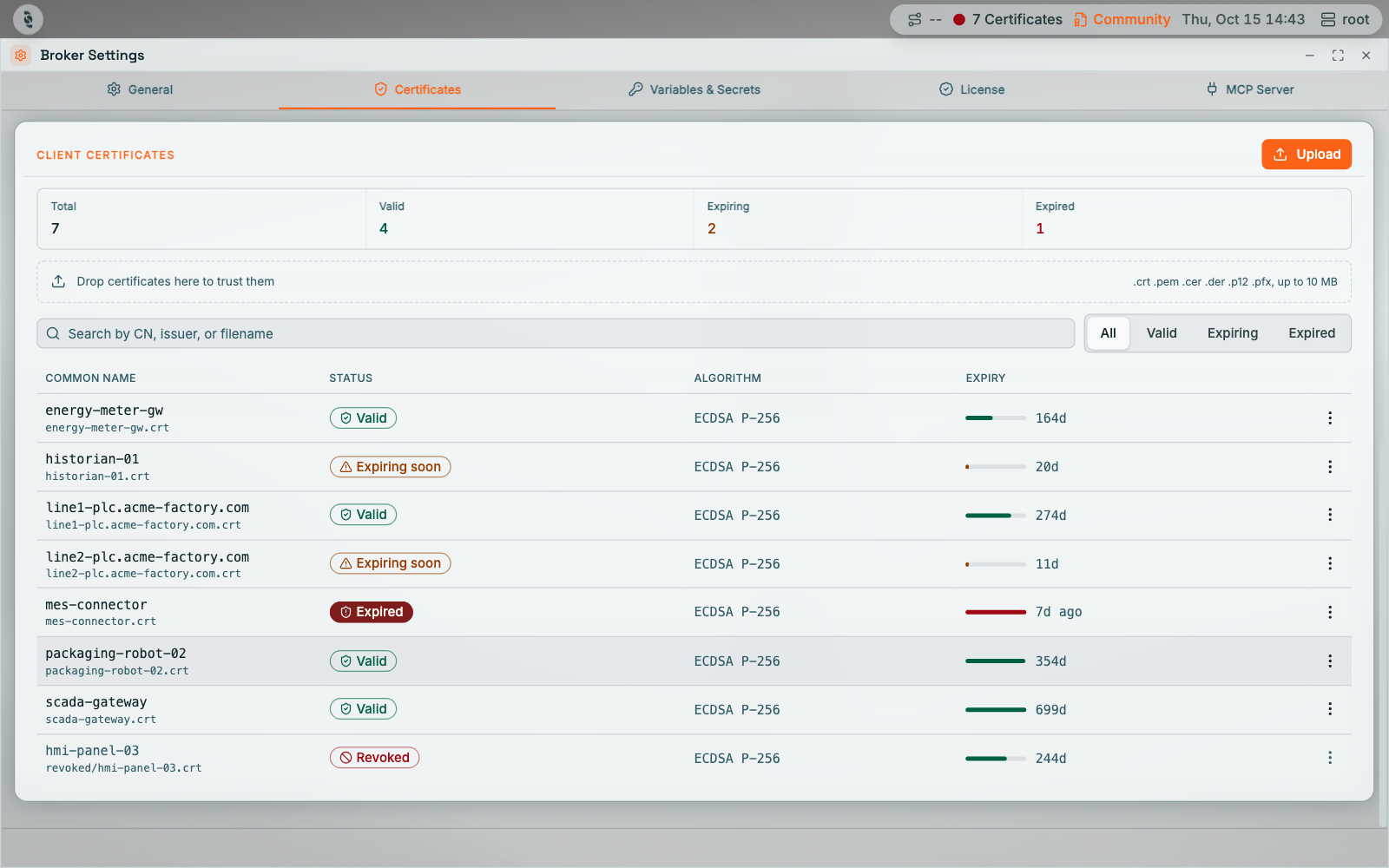The height and width of the screenshot is (868, 1389).
Task: Click the scada-gateway.crt filename
Action: point(101,720)
